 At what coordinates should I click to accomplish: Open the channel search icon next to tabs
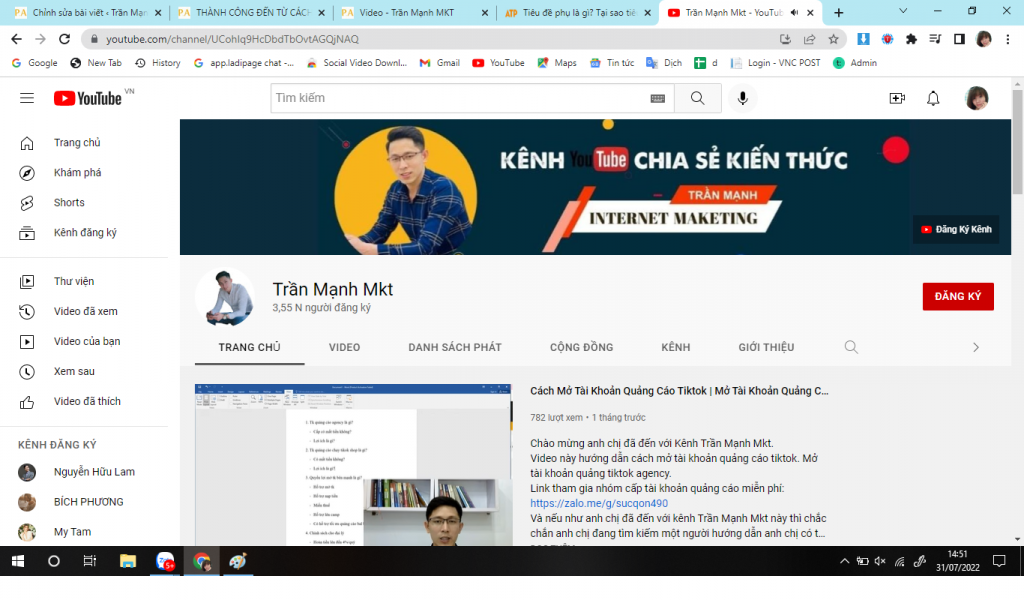click(850, 347)
